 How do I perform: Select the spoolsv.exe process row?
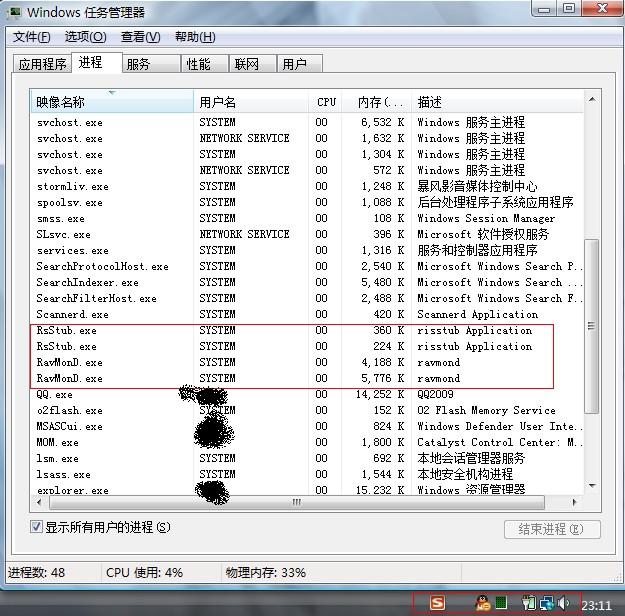pyautogui.click(x=307, y=202)
